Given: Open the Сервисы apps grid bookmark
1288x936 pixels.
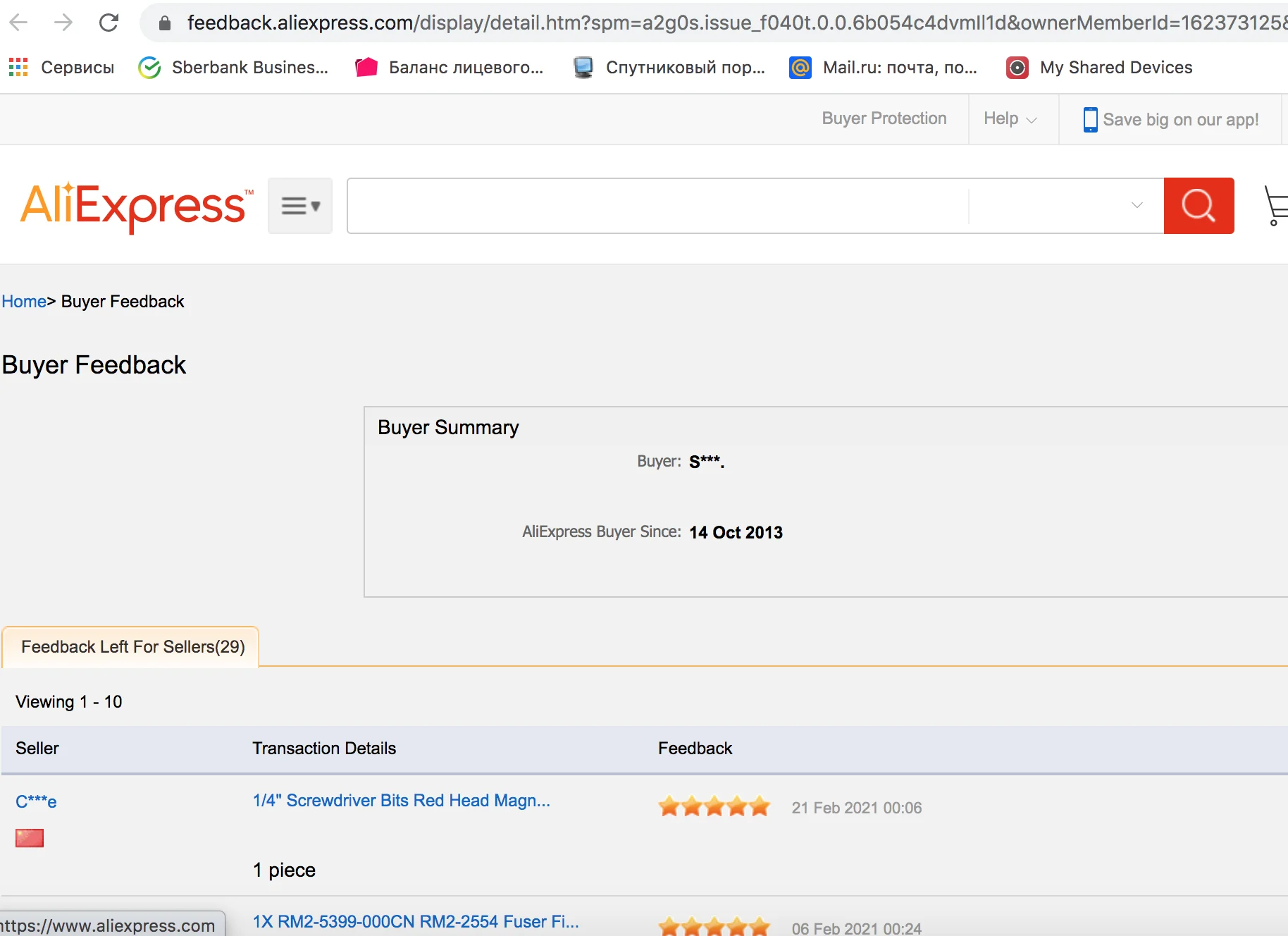Looking at the screenshot, I should coord(61,68).
